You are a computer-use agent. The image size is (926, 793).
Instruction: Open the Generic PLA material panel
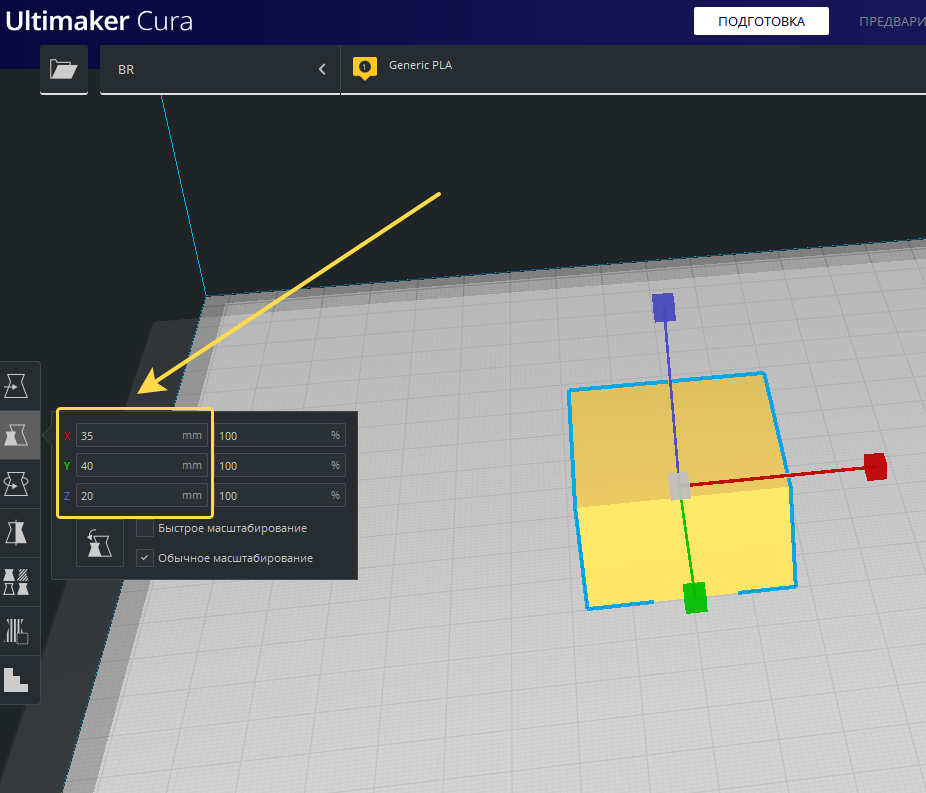pos(633,69)
